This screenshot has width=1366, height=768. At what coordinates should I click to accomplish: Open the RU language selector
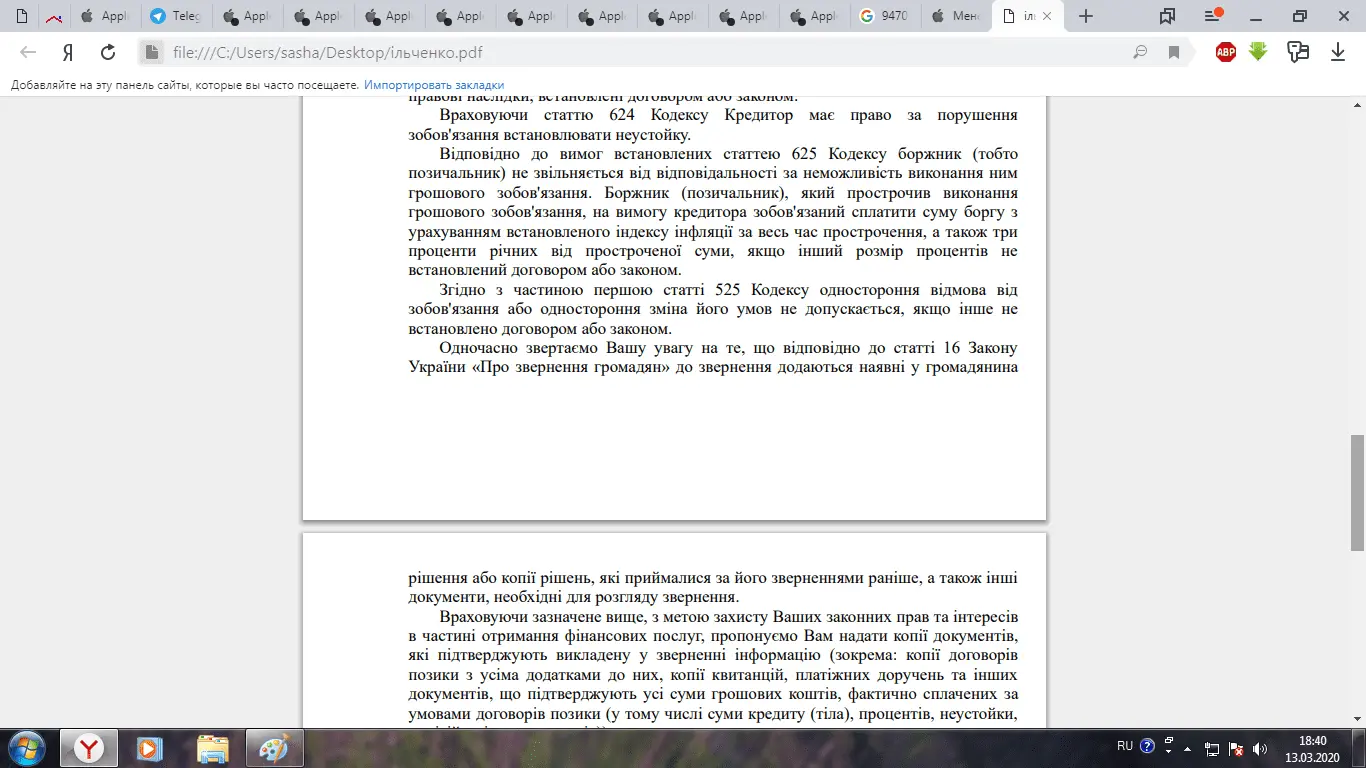pyautogui.click(x=1125, y=746)
